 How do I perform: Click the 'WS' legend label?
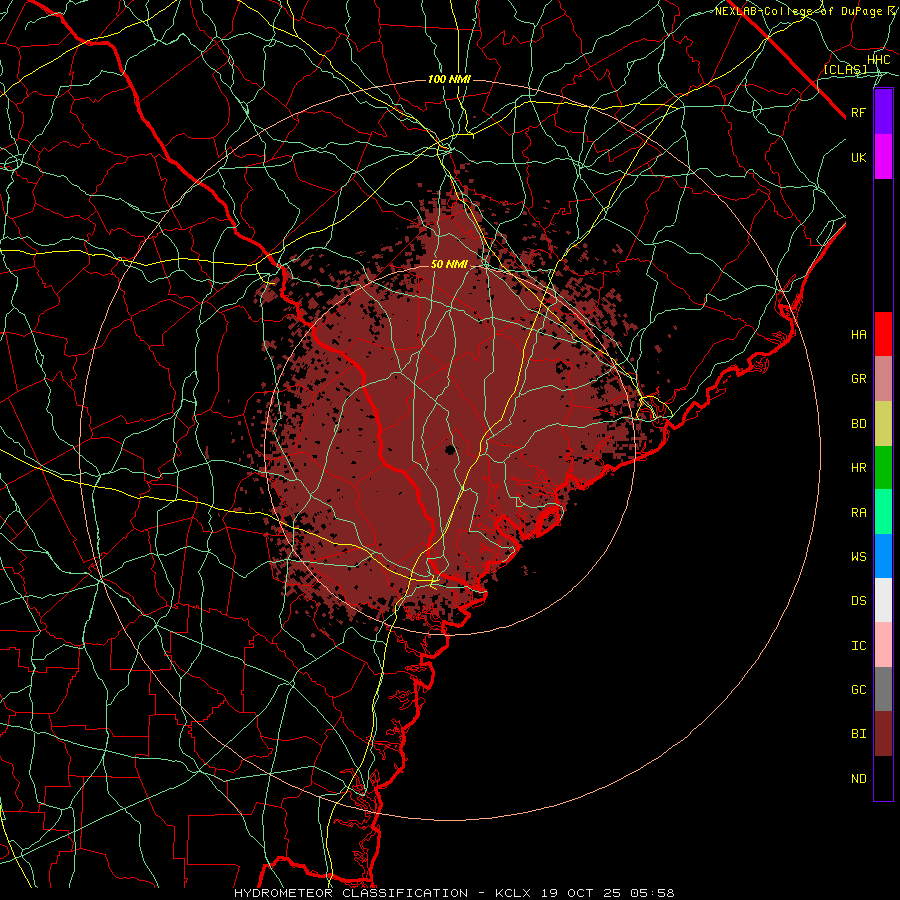coord(858,557)
